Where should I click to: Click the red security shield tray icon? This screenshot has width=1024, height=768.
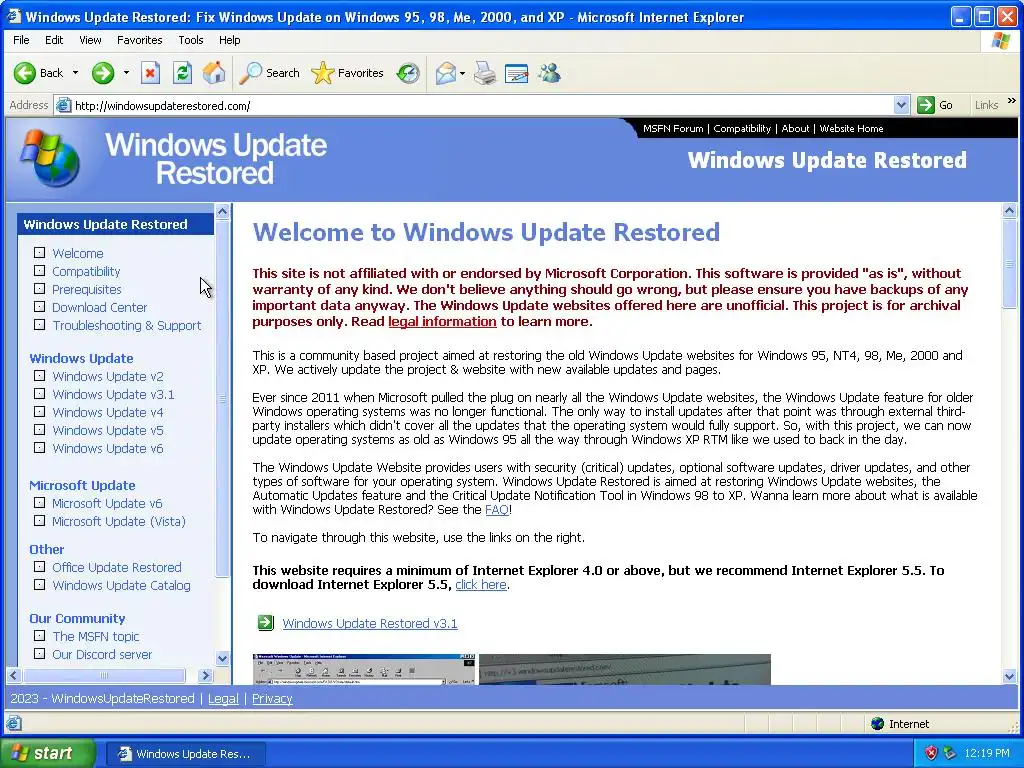pyautogui.click(x=931, y=753)
